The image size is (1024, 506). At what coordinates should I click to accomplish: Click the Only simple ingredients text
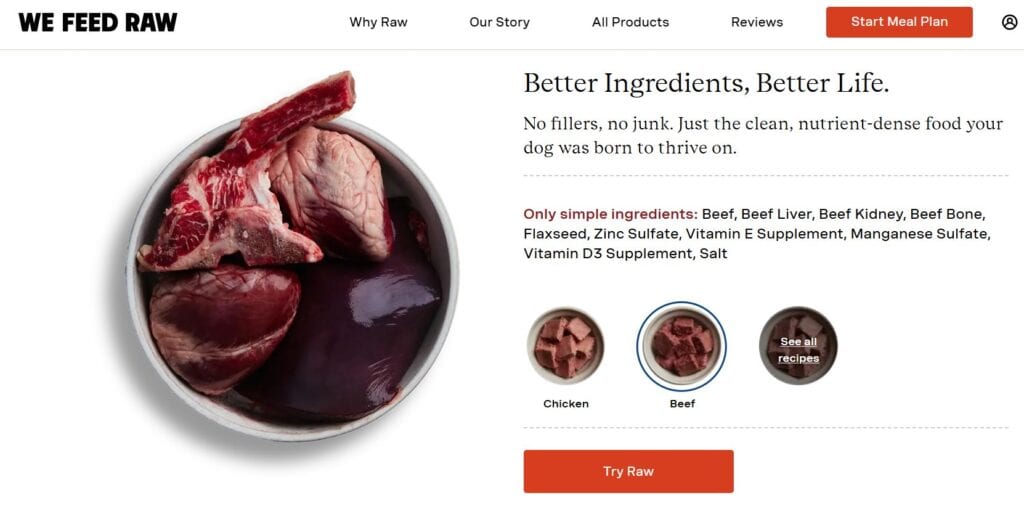[610, 214]
